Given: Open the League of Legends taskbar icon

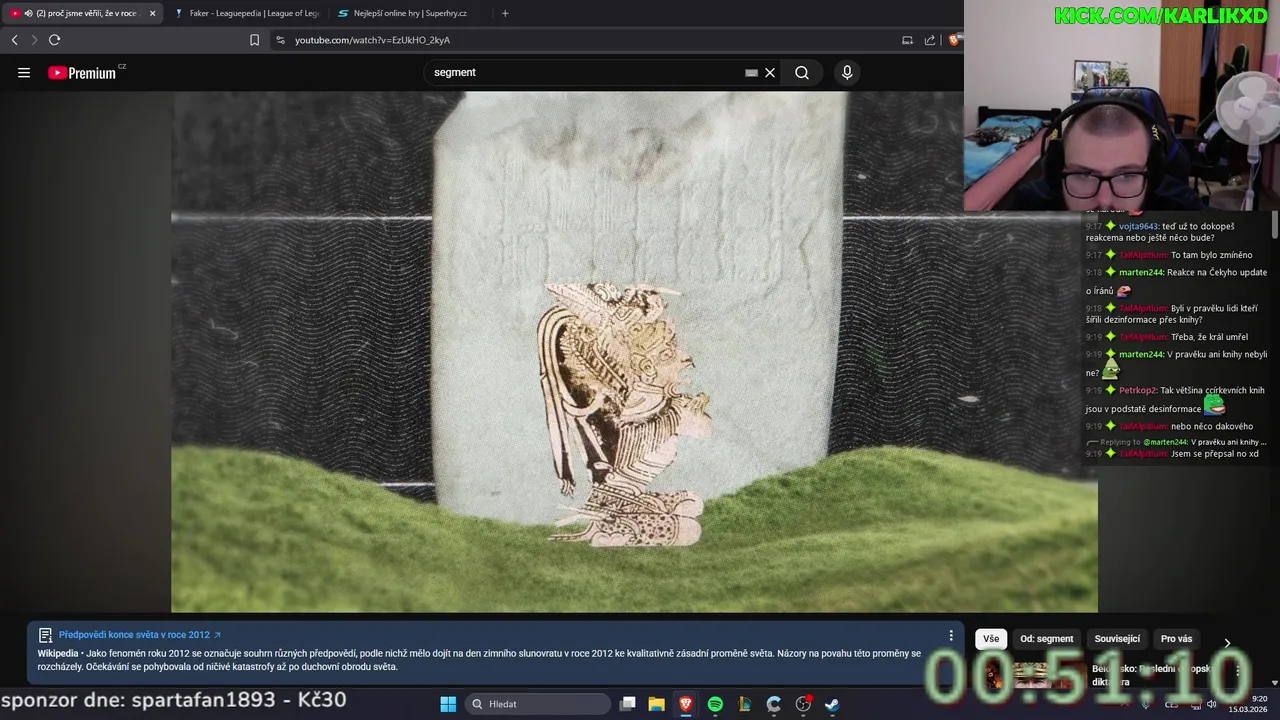Looking at the screenshot, I should [744, 704].
